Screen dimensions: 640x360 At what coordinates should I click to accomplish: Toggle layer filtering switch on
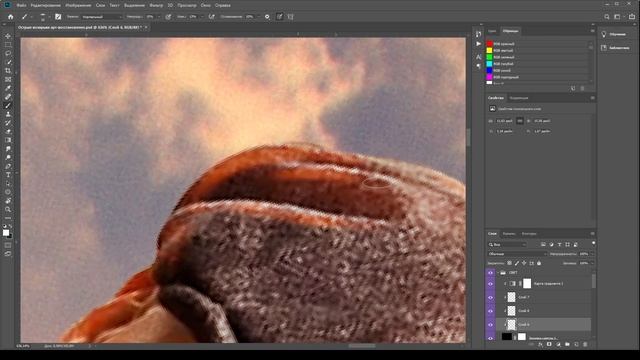(593, 244)
